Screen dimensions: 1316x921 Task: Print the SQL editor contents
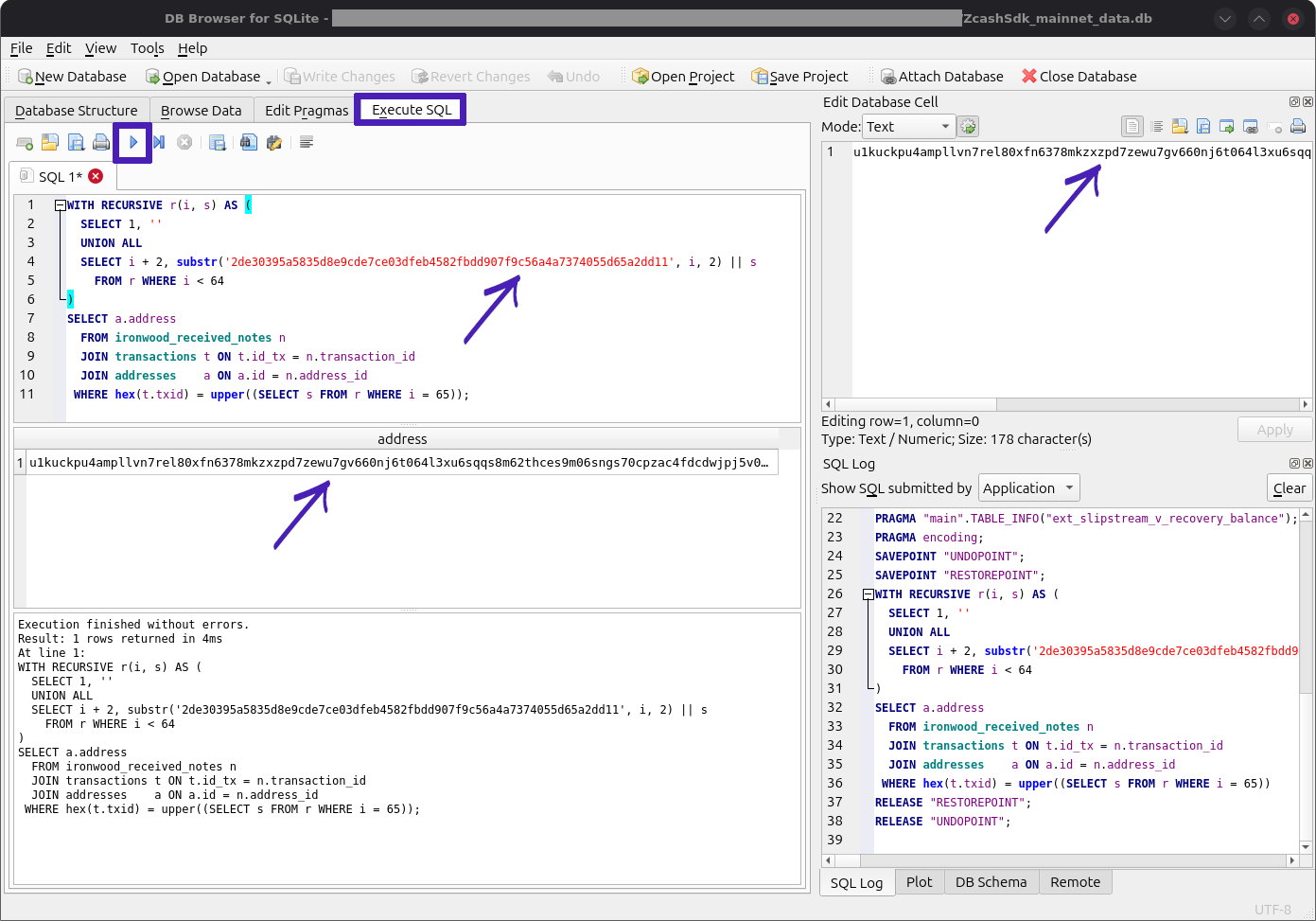(101, 142)
